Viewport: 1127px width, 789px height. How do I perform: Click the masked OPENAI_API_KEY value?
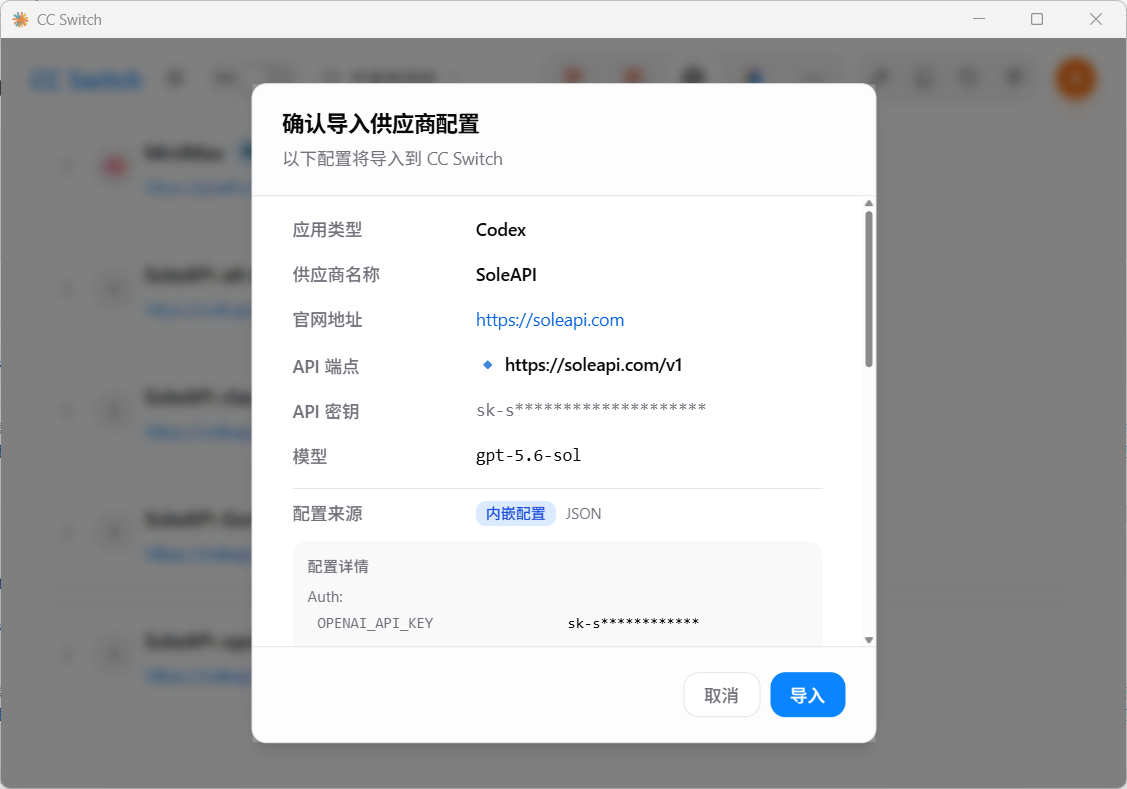pyautogui.click(x=633, y=623)
